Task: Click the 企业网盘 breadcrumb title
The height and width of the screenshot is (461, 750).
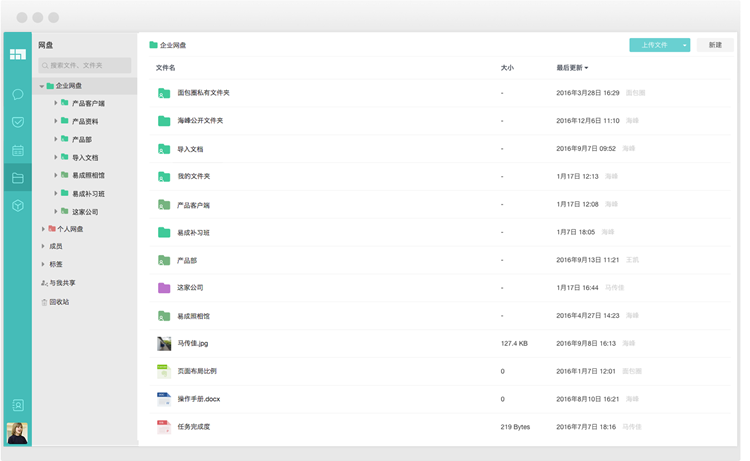Action: tap(173, 45)
